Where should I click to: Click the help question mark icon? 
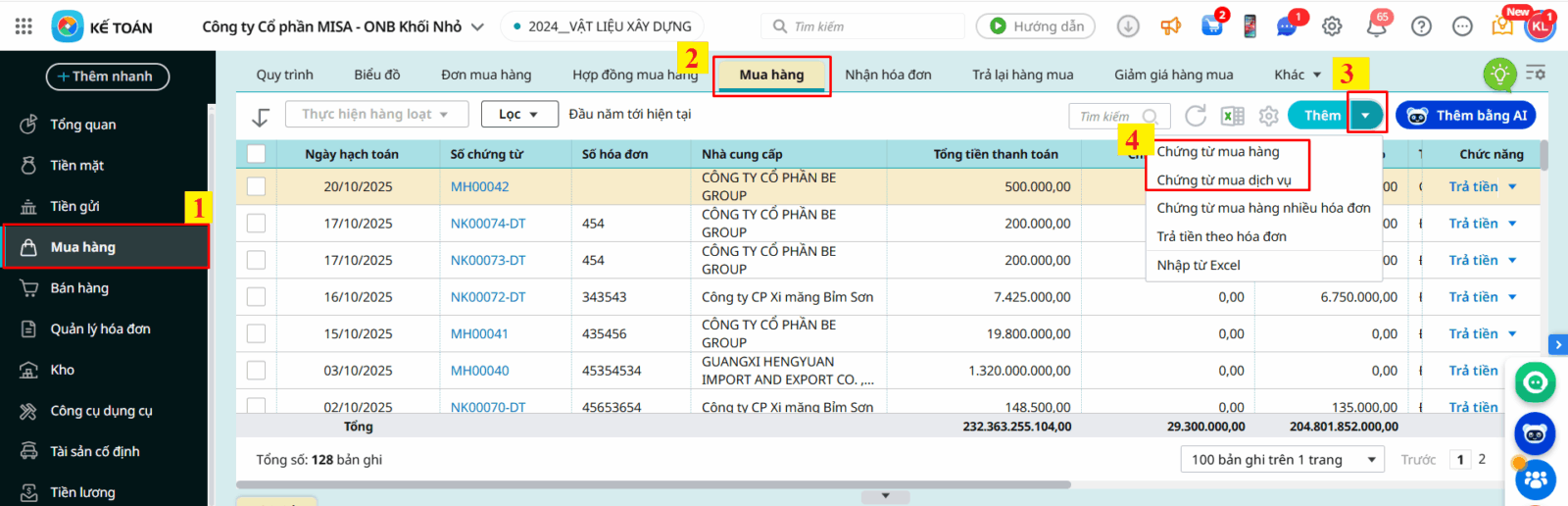[x=1421, y=26]
